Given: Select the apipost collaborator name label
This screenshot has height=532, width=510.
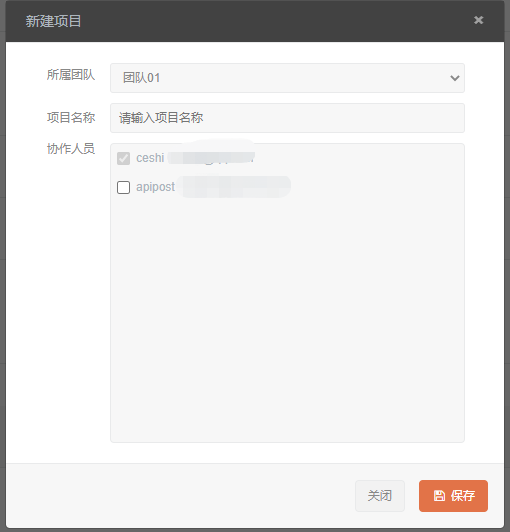Looking at the screenshot, I should (155, 187).
